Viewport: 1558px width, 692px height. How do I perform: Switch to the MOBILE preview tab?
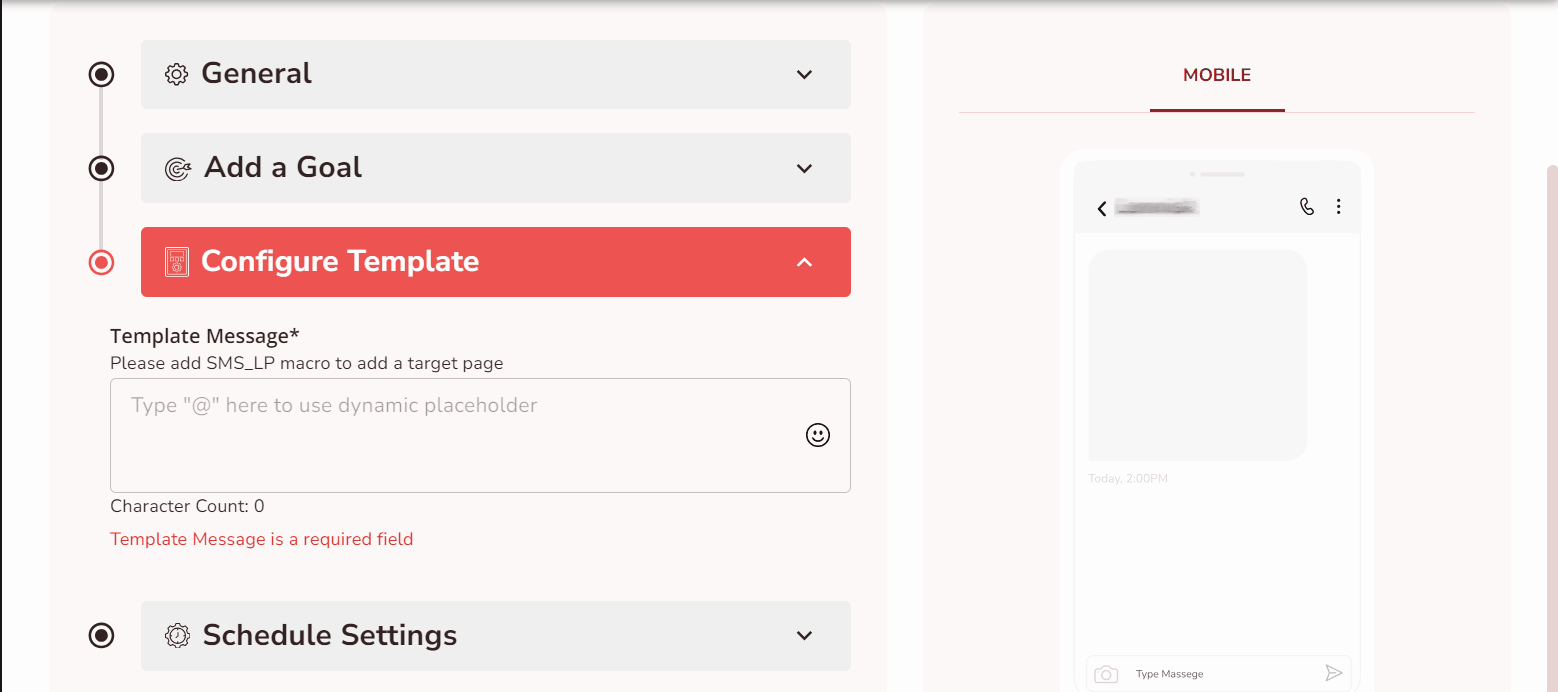click(x=1217, y=75)
